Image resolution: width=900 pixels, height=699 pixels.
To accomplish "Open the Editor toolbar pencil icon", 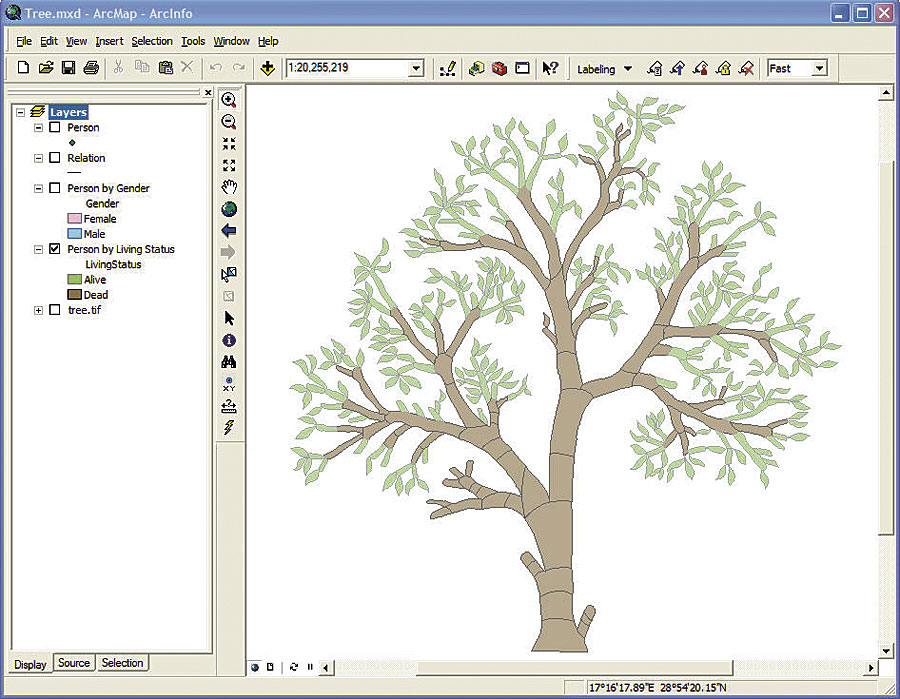I will click(x=448, y=68).
